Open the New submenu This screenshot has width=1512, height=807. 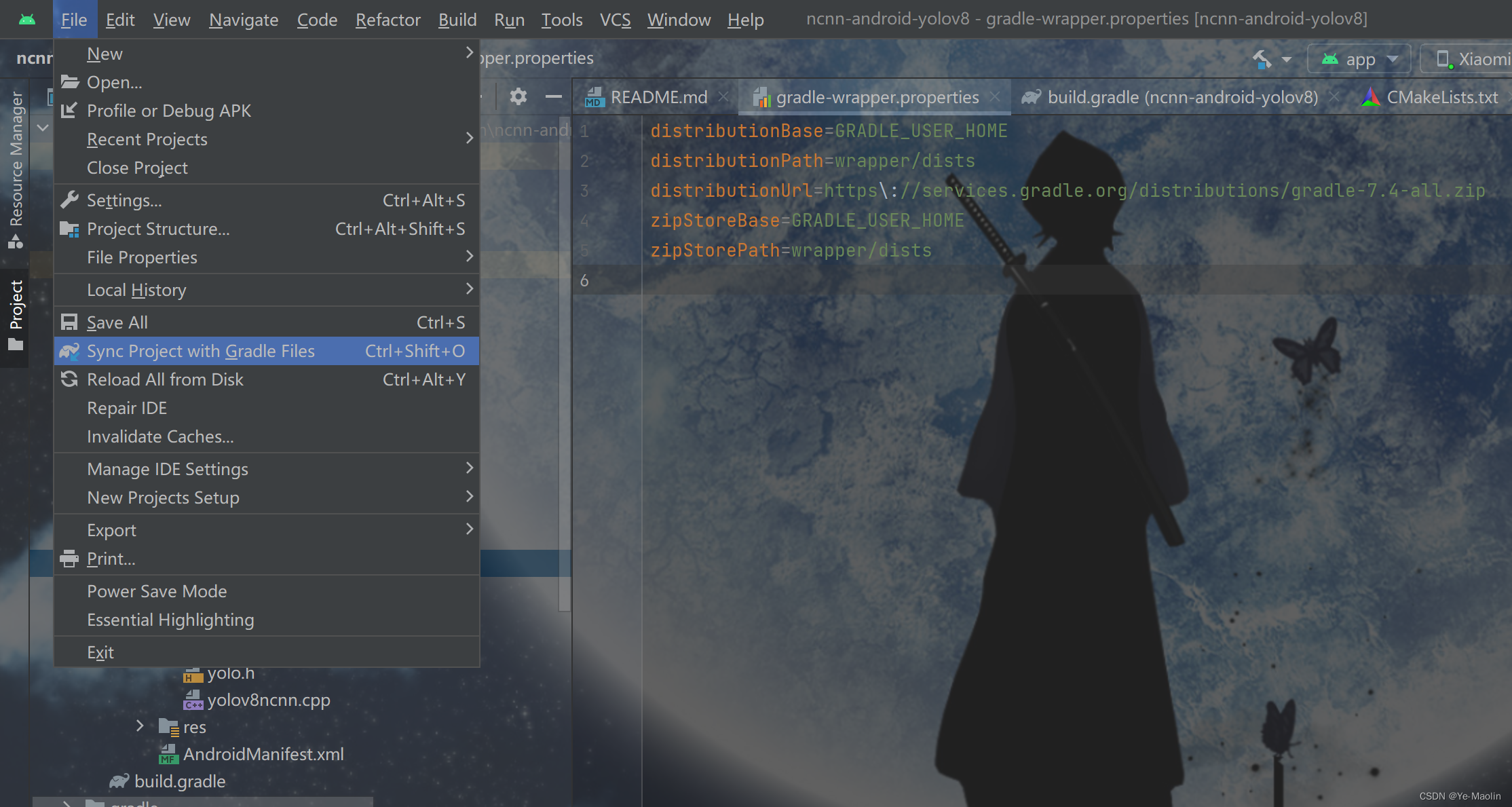pyautogui.click(x=266, y=54)
